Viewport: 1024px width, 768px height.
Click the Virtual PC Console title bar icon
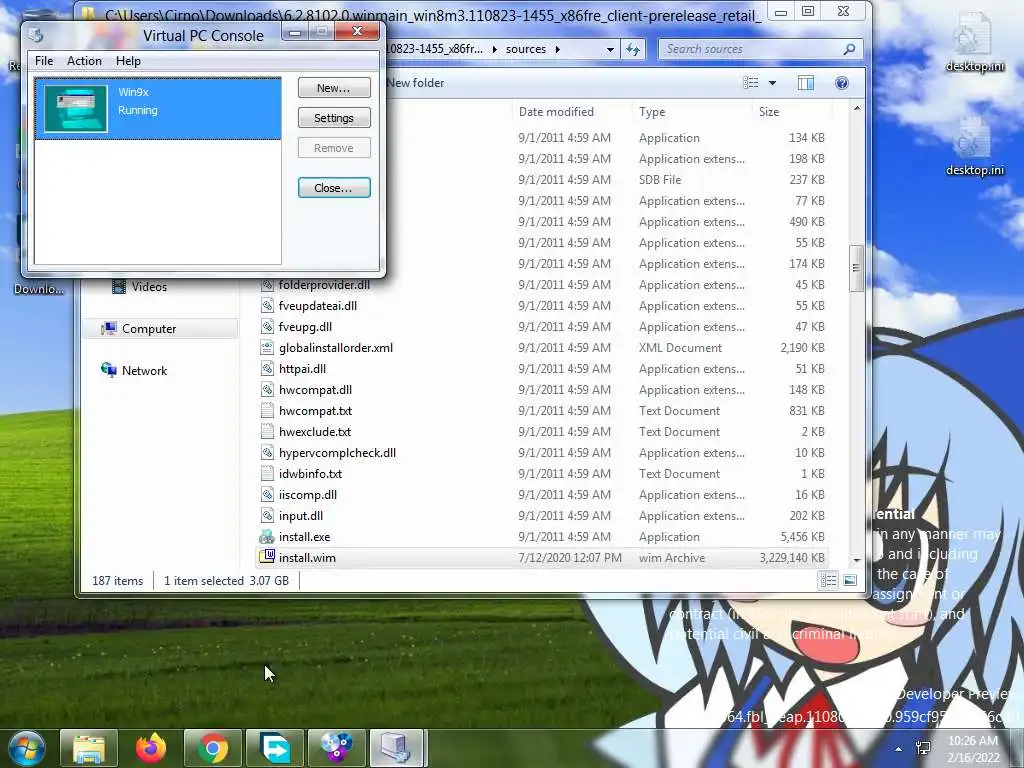coord(36,35)
